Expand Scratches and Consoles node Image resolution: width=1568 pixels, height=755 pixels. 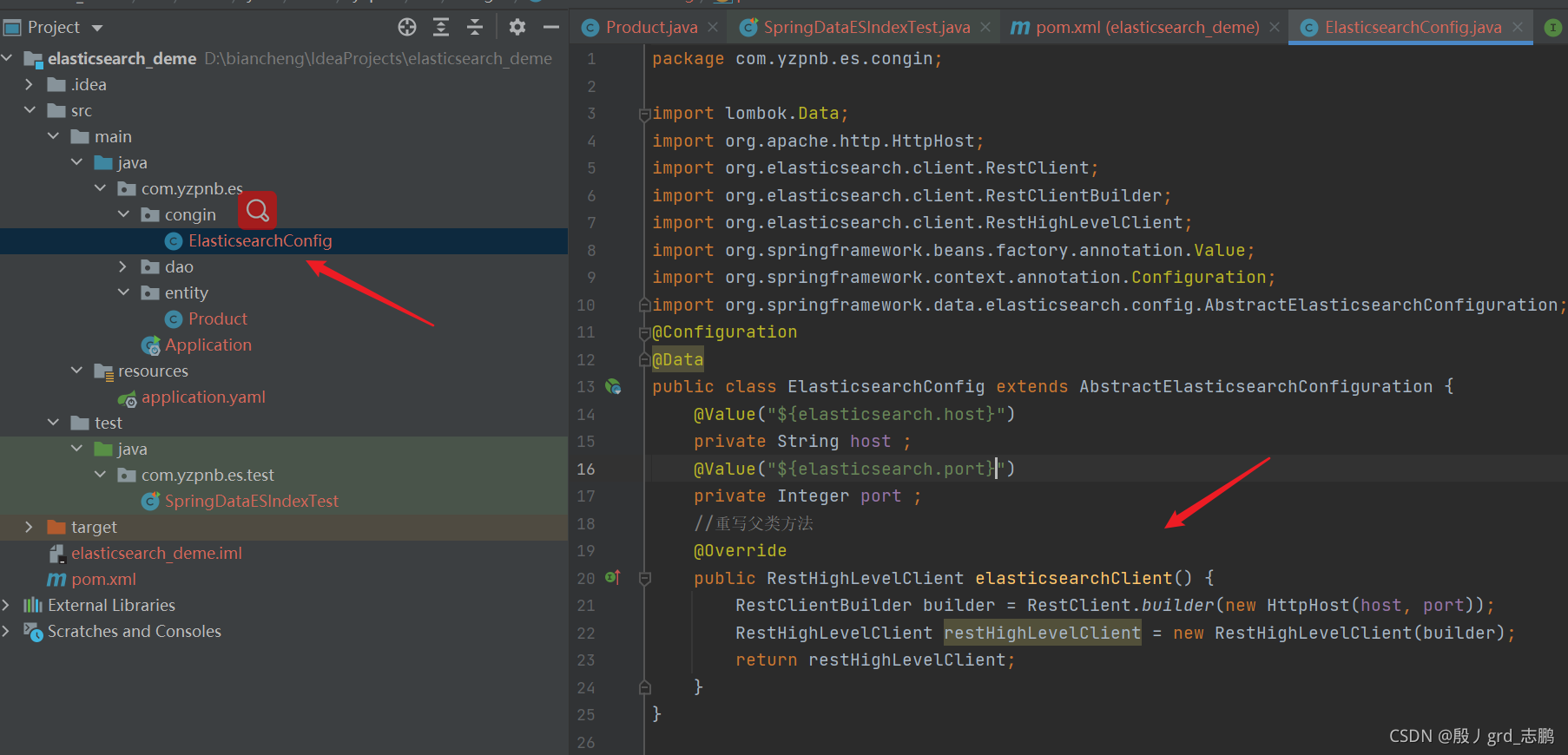coord(6,631)
